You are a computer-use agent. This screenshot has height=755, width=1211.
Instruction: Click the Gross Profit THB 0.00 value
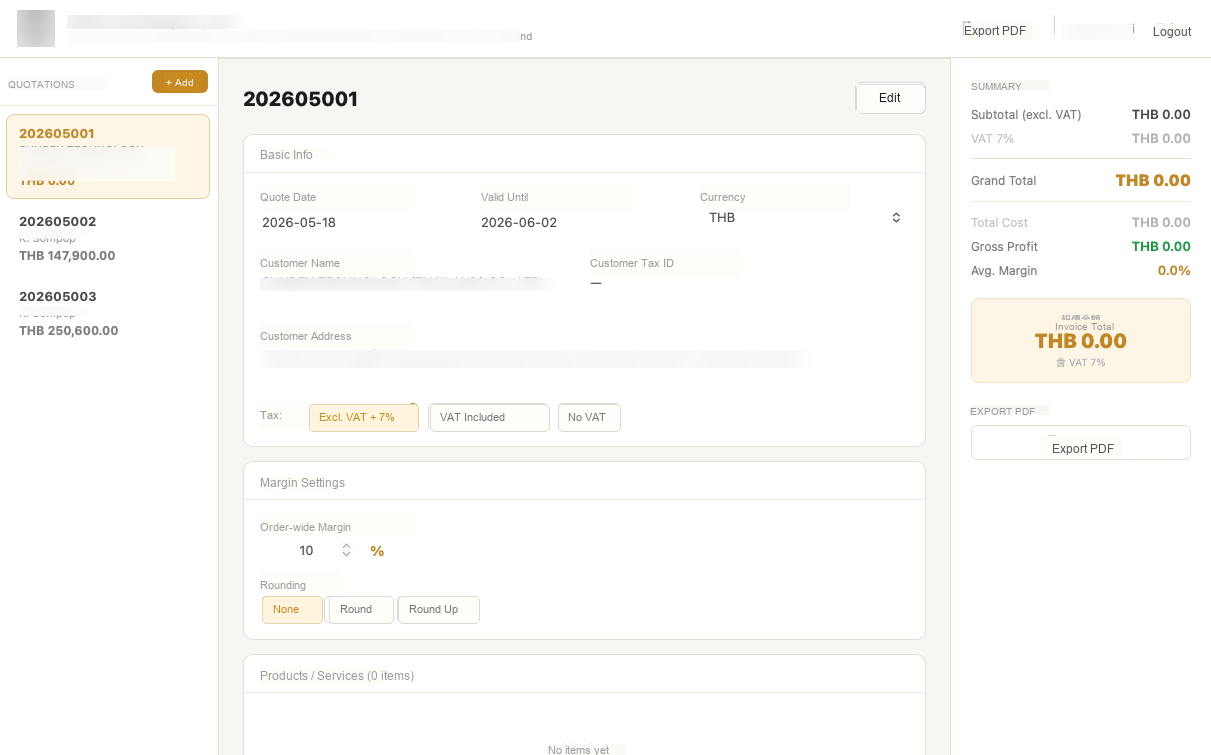click(x=1161, y=246)
